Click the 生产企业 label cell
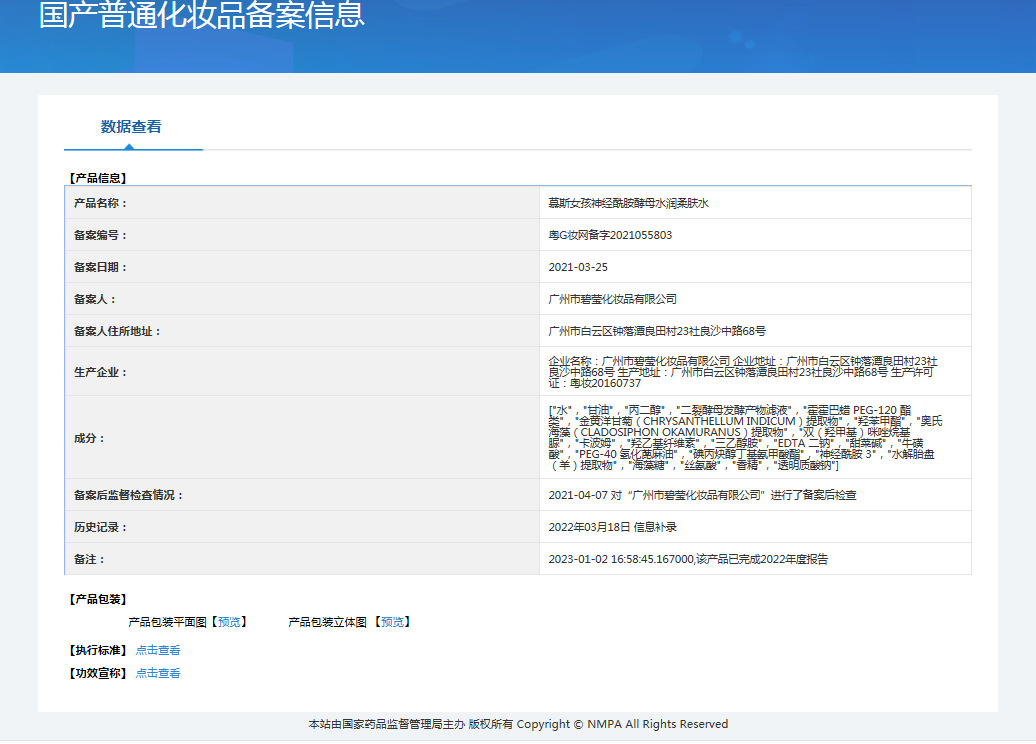Viewport: 1036px width, 744px height. pos(302,372)
